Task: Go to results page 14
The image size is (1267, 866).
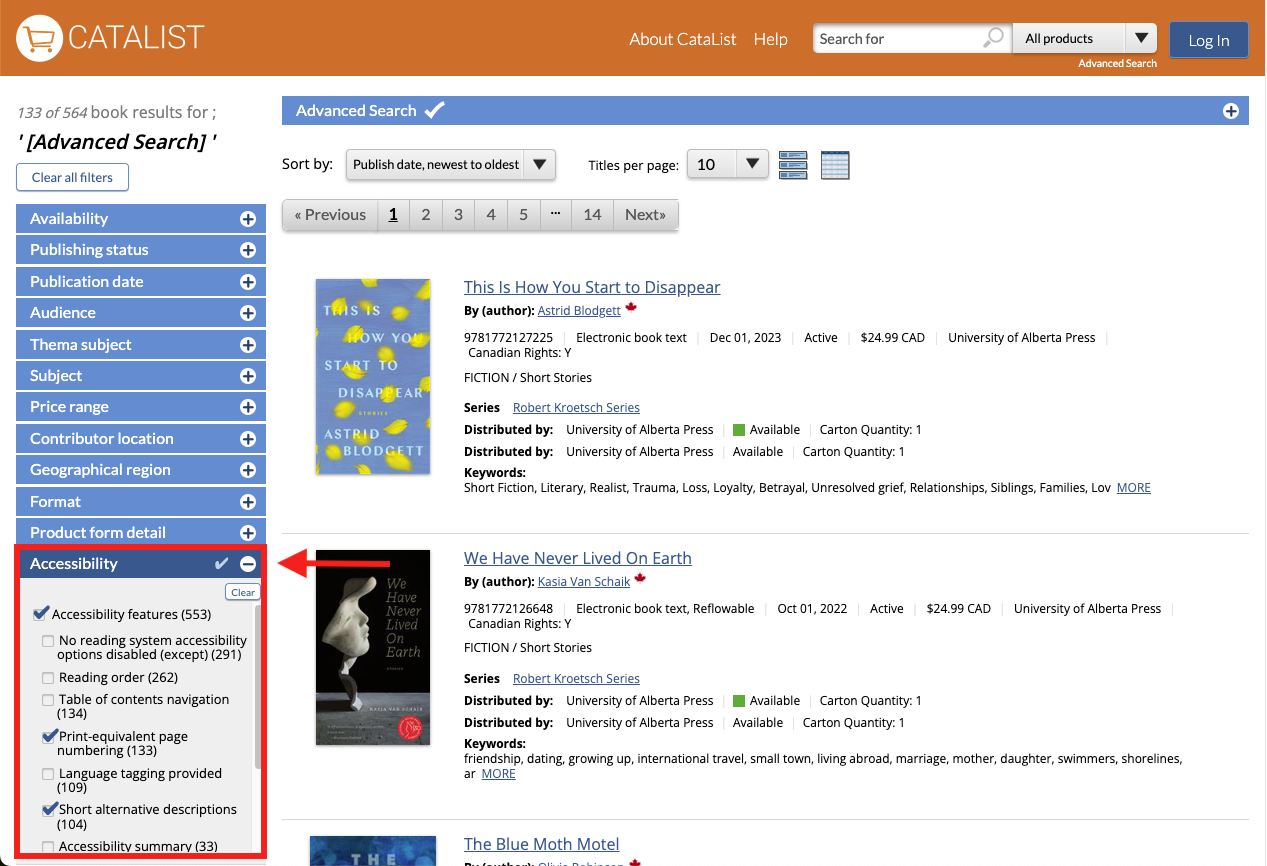Action: 592,215
